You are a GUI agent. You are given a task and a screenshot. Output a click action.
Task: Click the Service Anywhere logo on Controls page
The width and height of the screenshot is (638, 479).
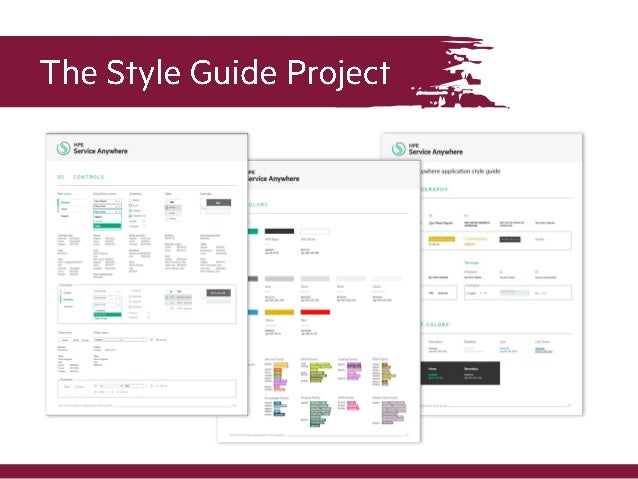63,148
